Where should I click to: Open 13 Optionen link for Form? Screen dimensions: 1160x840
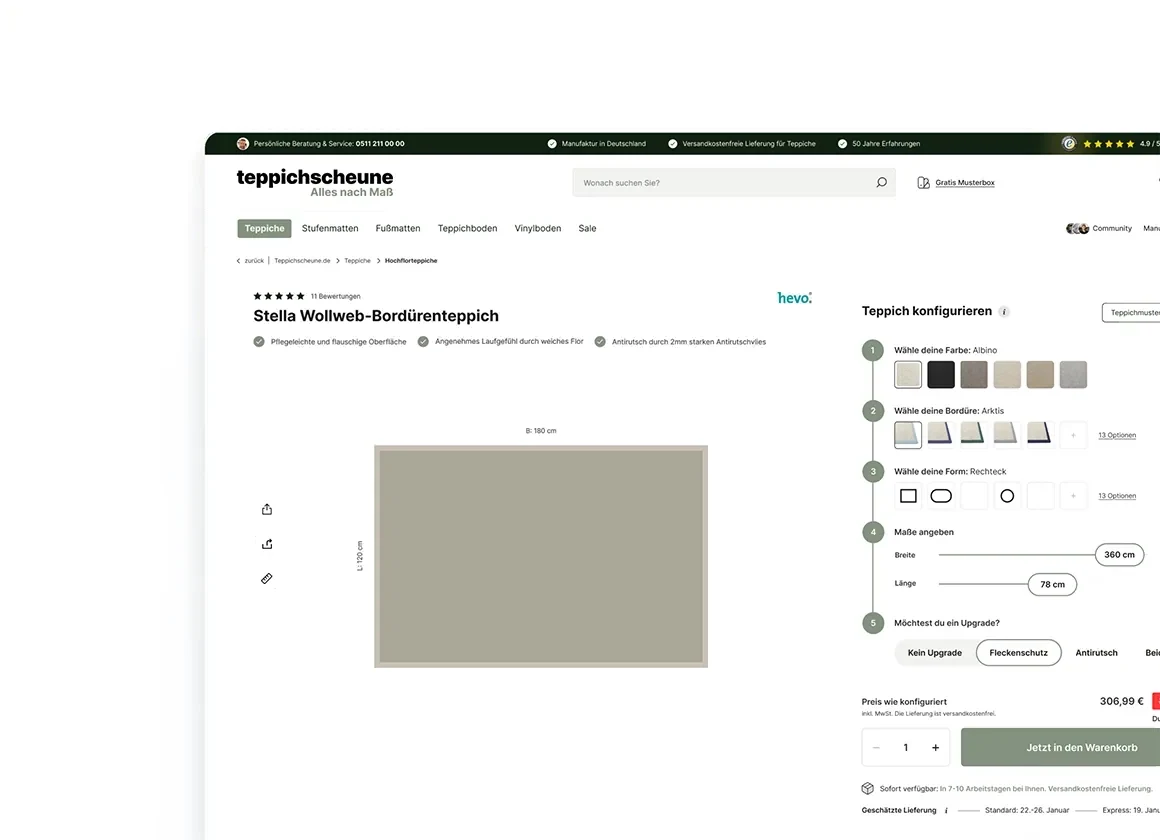pyautogui.click(x=1117, y=496)
